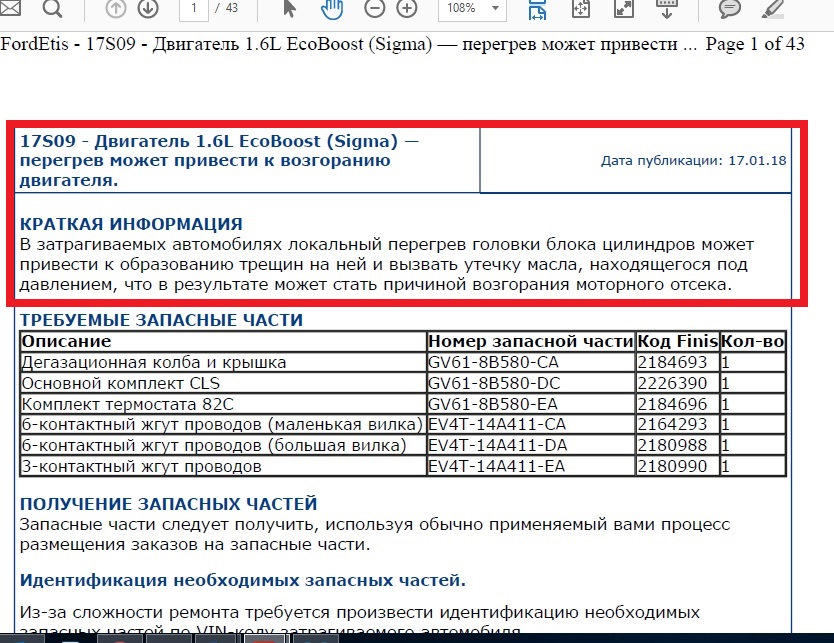This screenshot has height=643, width=834.
Task: Open the 108% zoom dropdown
Action: (x=472, y=9)
